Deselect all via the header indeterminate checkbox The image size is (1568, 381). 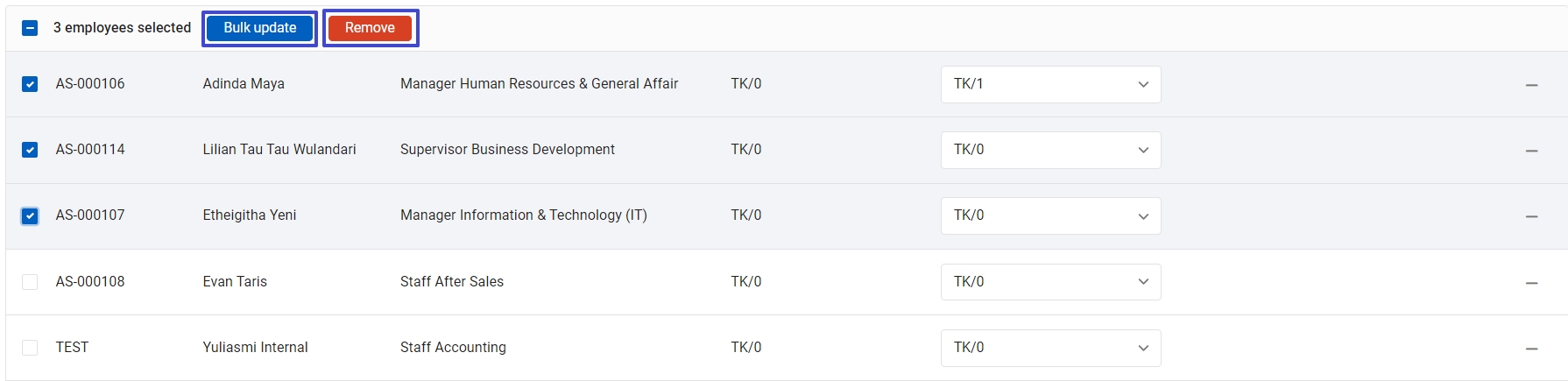[30, 28]
